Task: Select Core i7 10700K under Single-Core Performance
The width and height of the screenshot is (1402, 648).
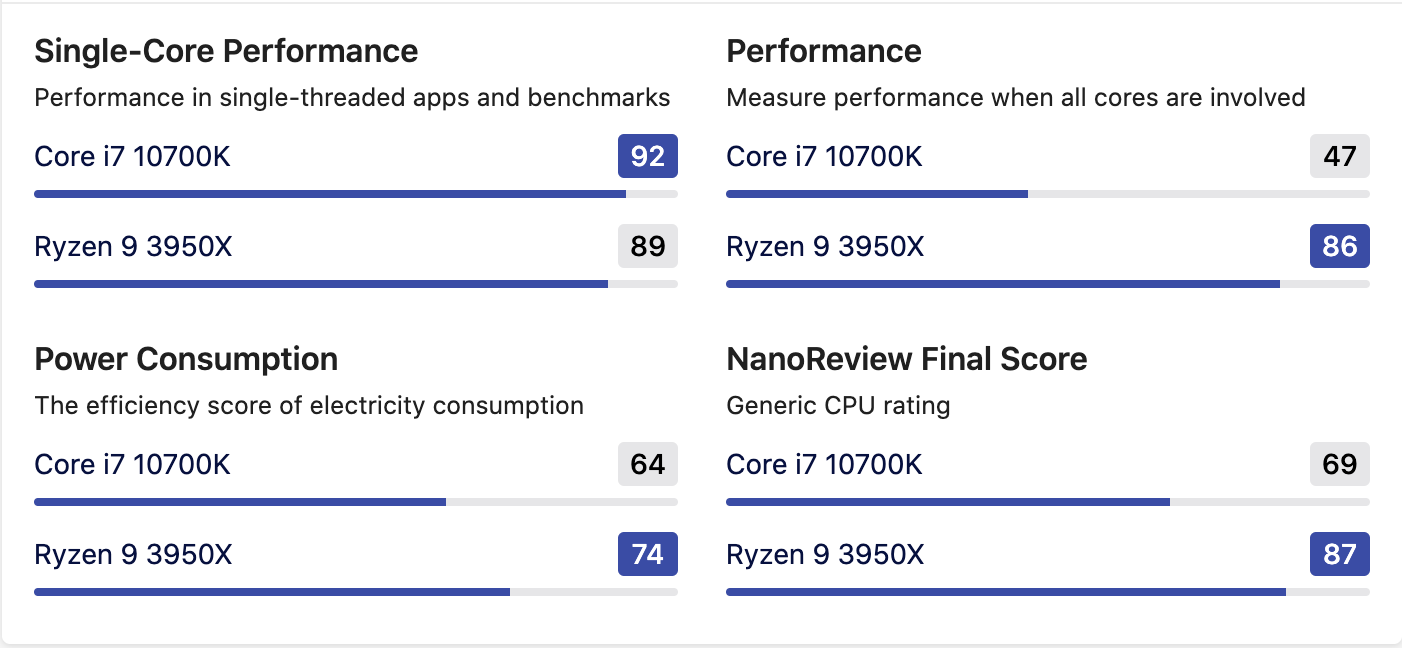Action: pos(132,157)
